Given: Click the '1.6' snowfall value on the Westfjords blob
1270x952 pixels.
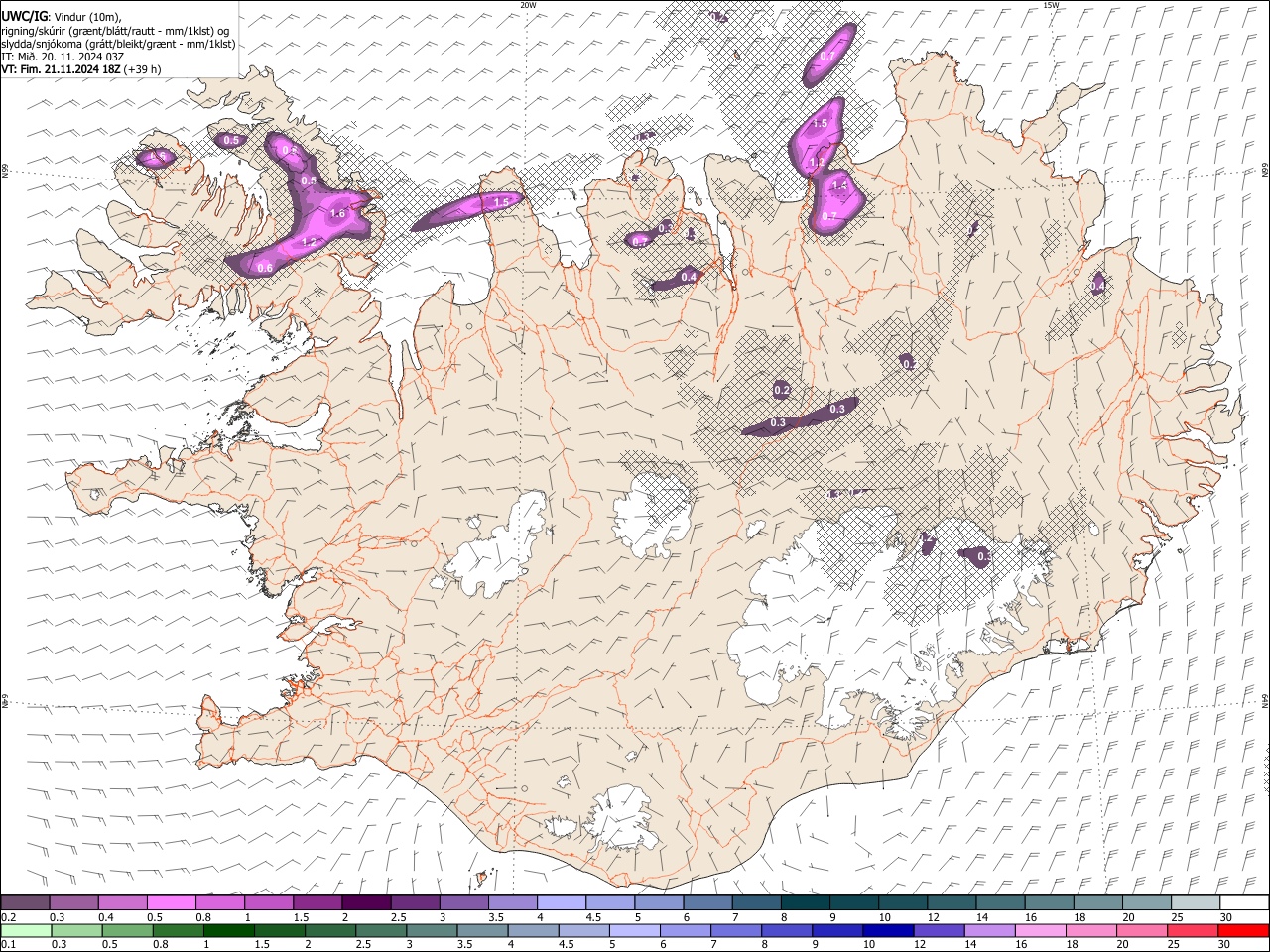Looking at the screenshot, I should pyautogui.click(x=337, y=213).
